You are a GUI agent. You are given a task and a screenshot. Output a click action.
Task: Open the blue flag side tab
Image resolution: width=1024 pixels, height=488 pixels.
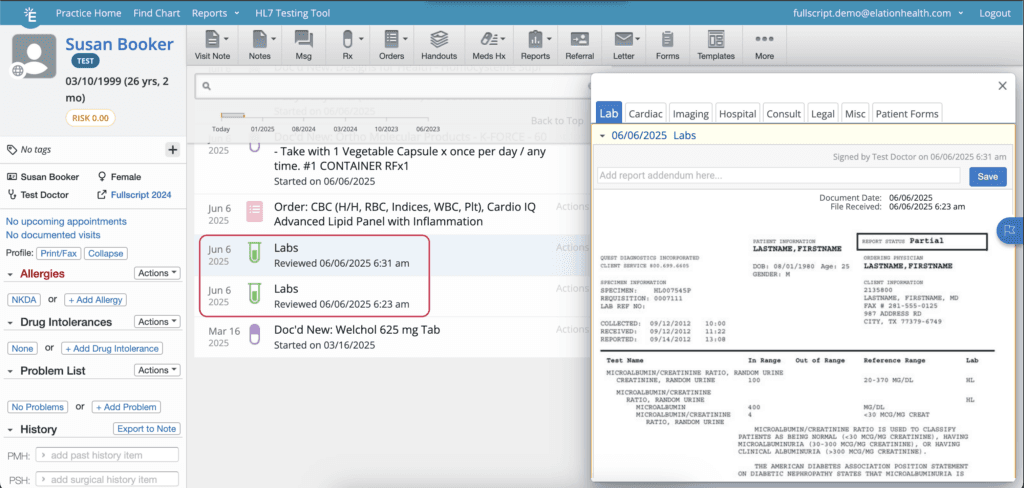[1010, 229]
